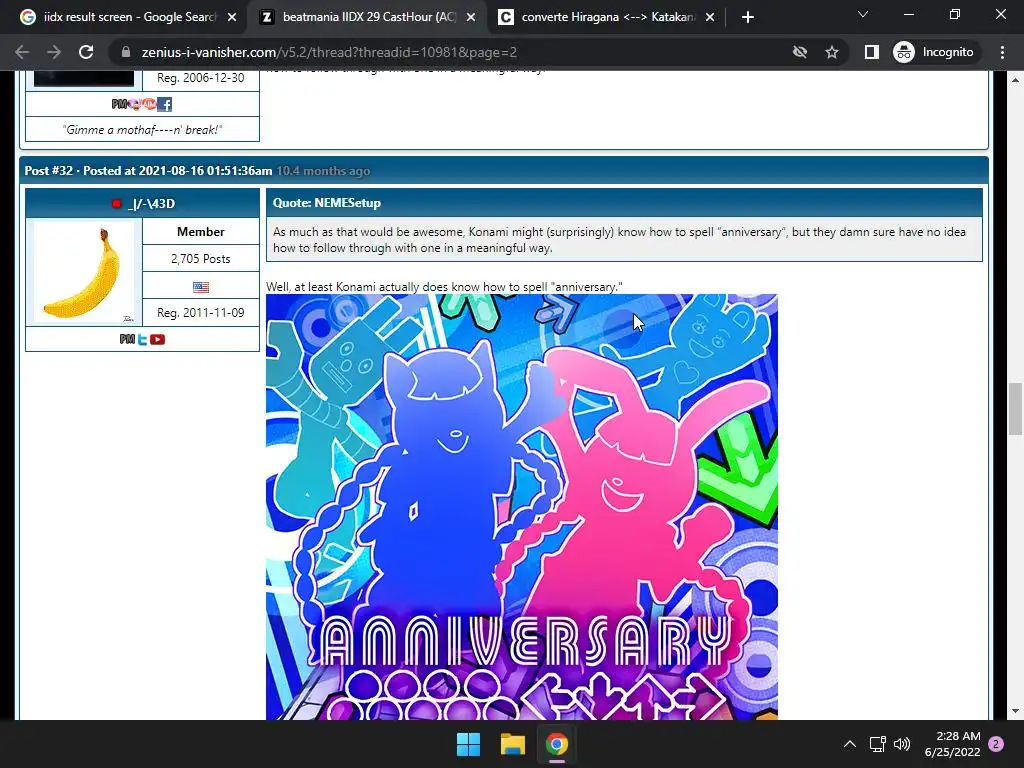Reload the page with the refresh button
Image resolution: width=1024 pixels, height=768 pixels.
coord(86,52)
